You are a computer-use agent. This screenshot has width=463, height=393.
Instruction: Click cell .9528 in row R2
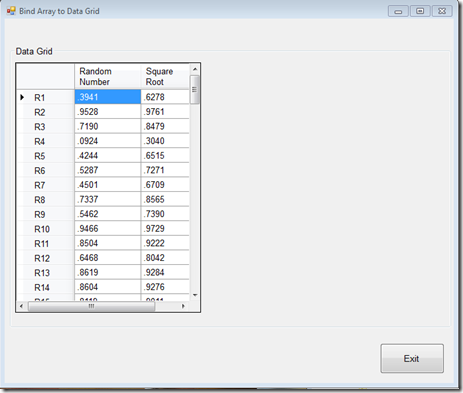click(108, 112)
